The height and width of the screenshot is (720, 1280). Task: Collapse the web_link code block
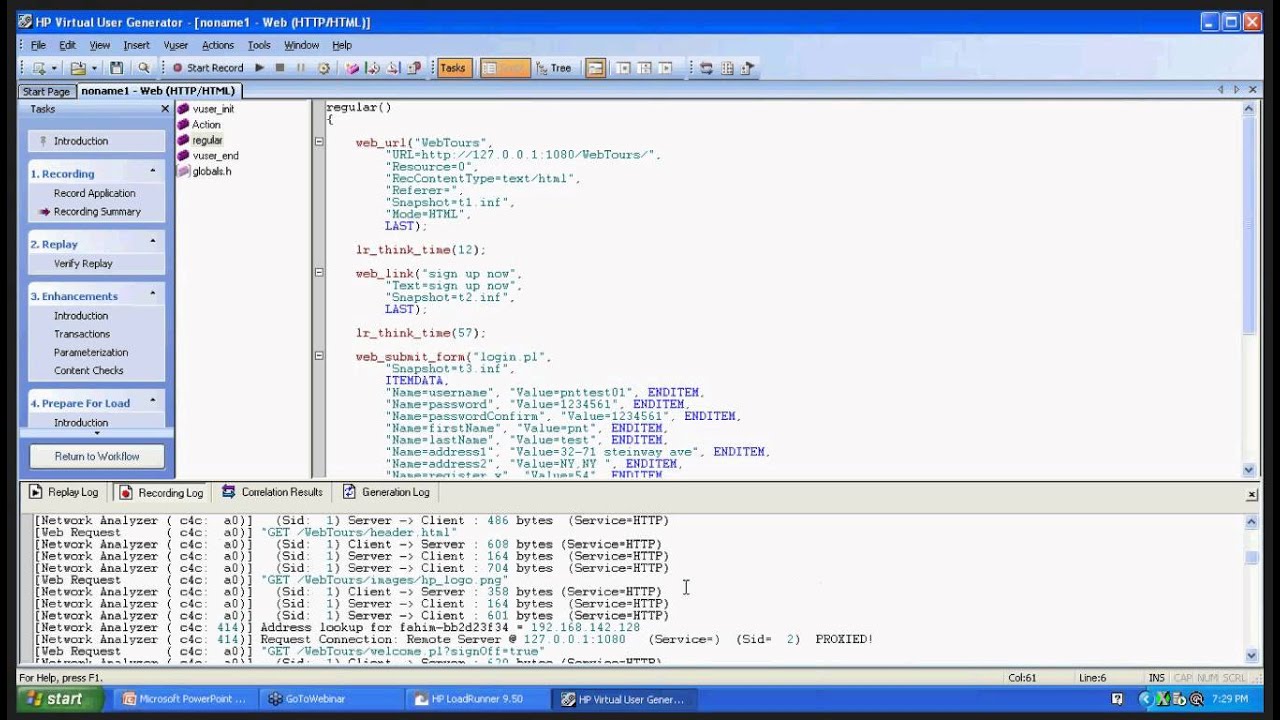tap(319, 272)
